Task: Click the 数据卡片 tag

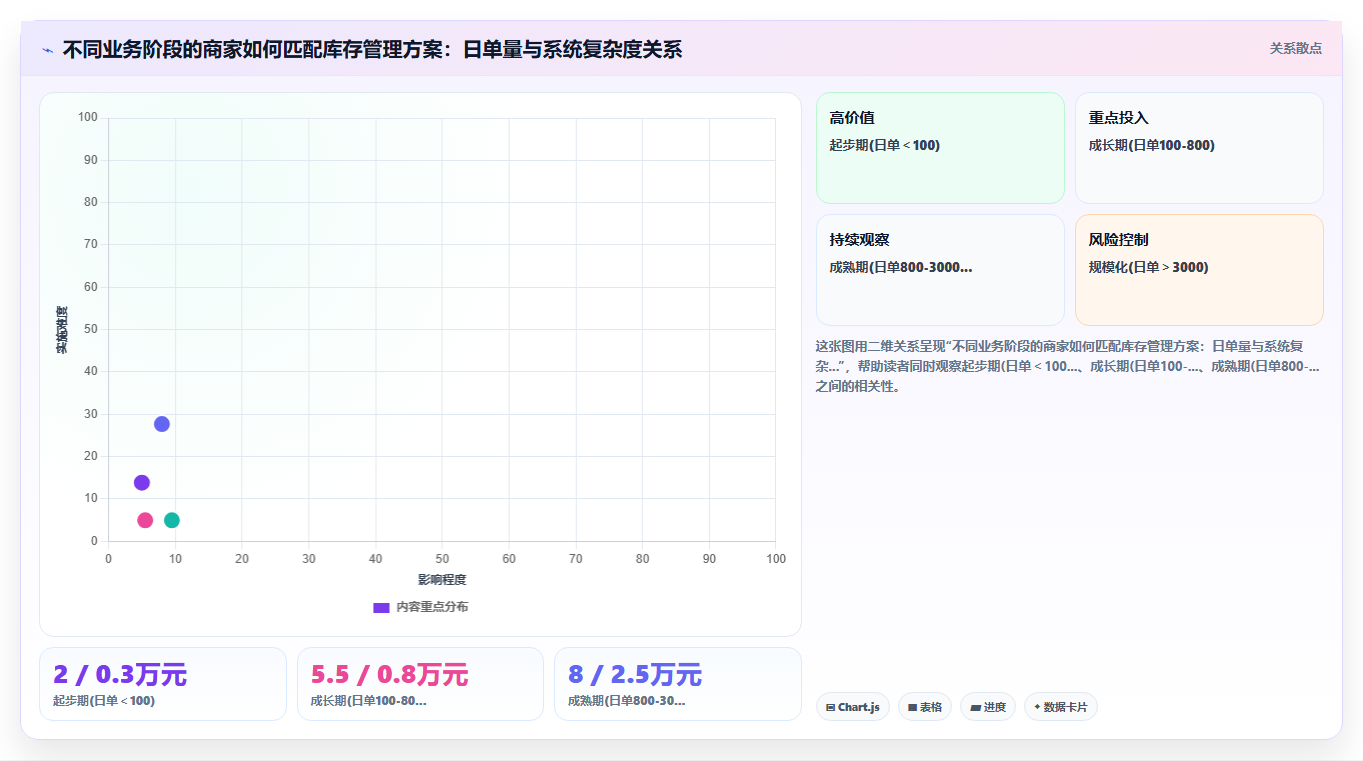Action: (x=1061, y=707)
